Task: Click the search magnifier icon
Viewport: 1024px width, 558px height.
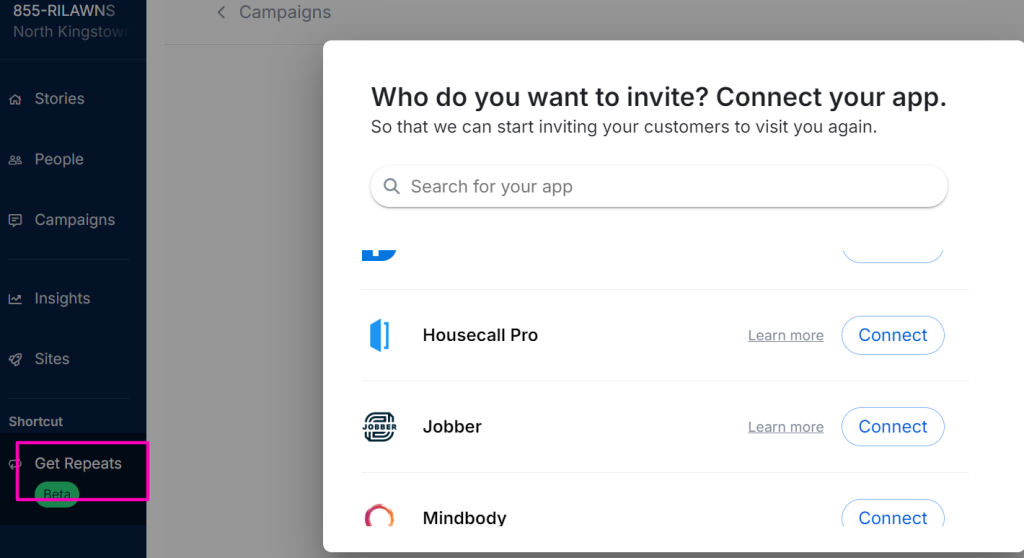Action: (x=392, y=187)
